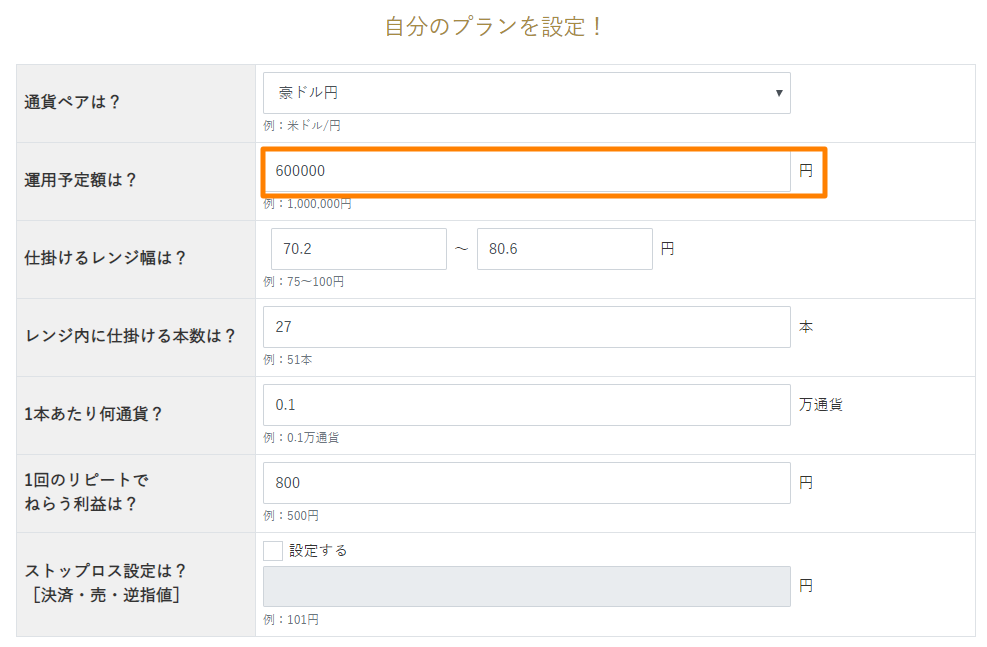
Task: Click the ストップロス設定は？ row label
Action: pos(105,572)
